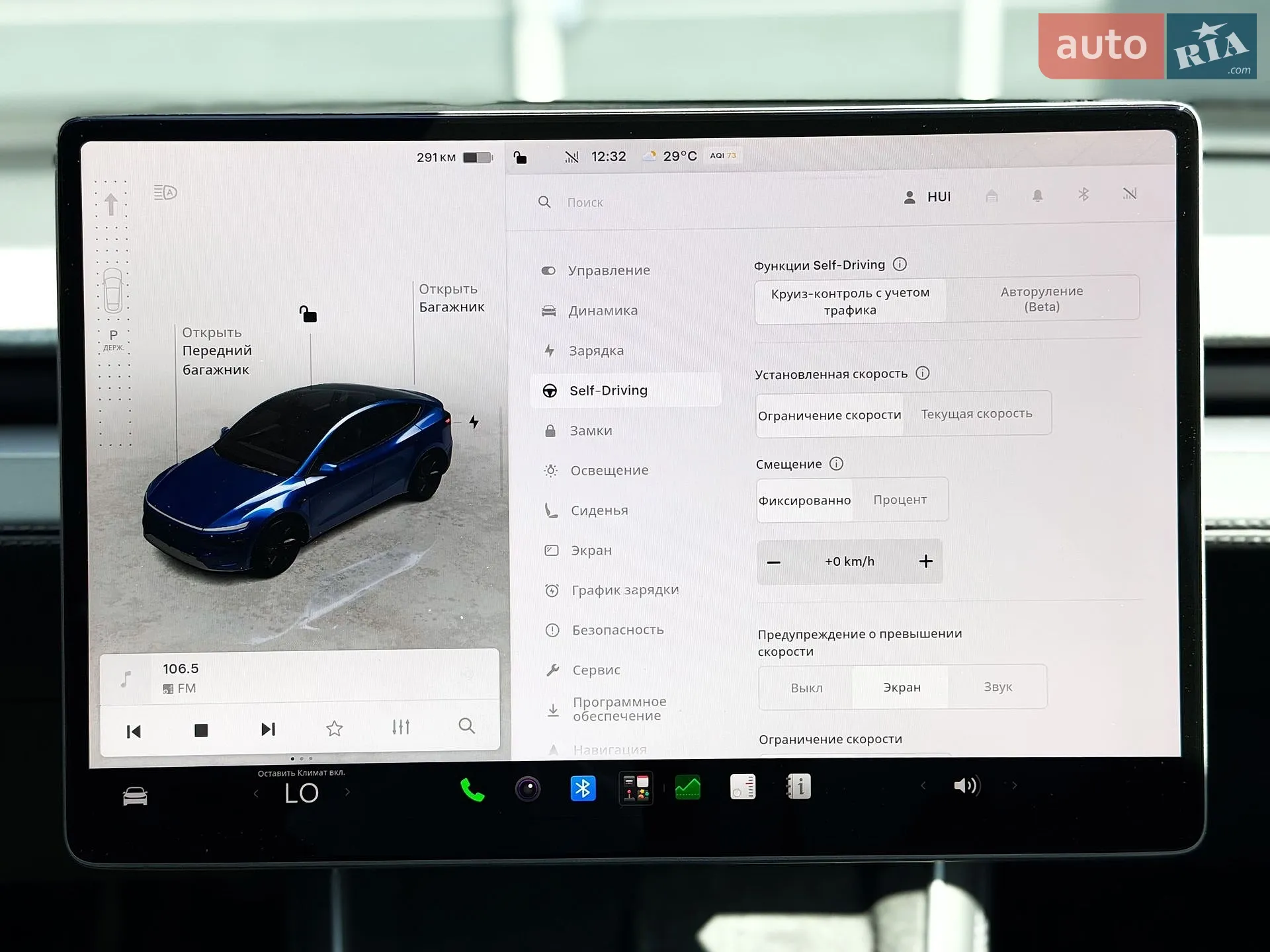
Task: Open the energy chart app
Action: (688, 787)
